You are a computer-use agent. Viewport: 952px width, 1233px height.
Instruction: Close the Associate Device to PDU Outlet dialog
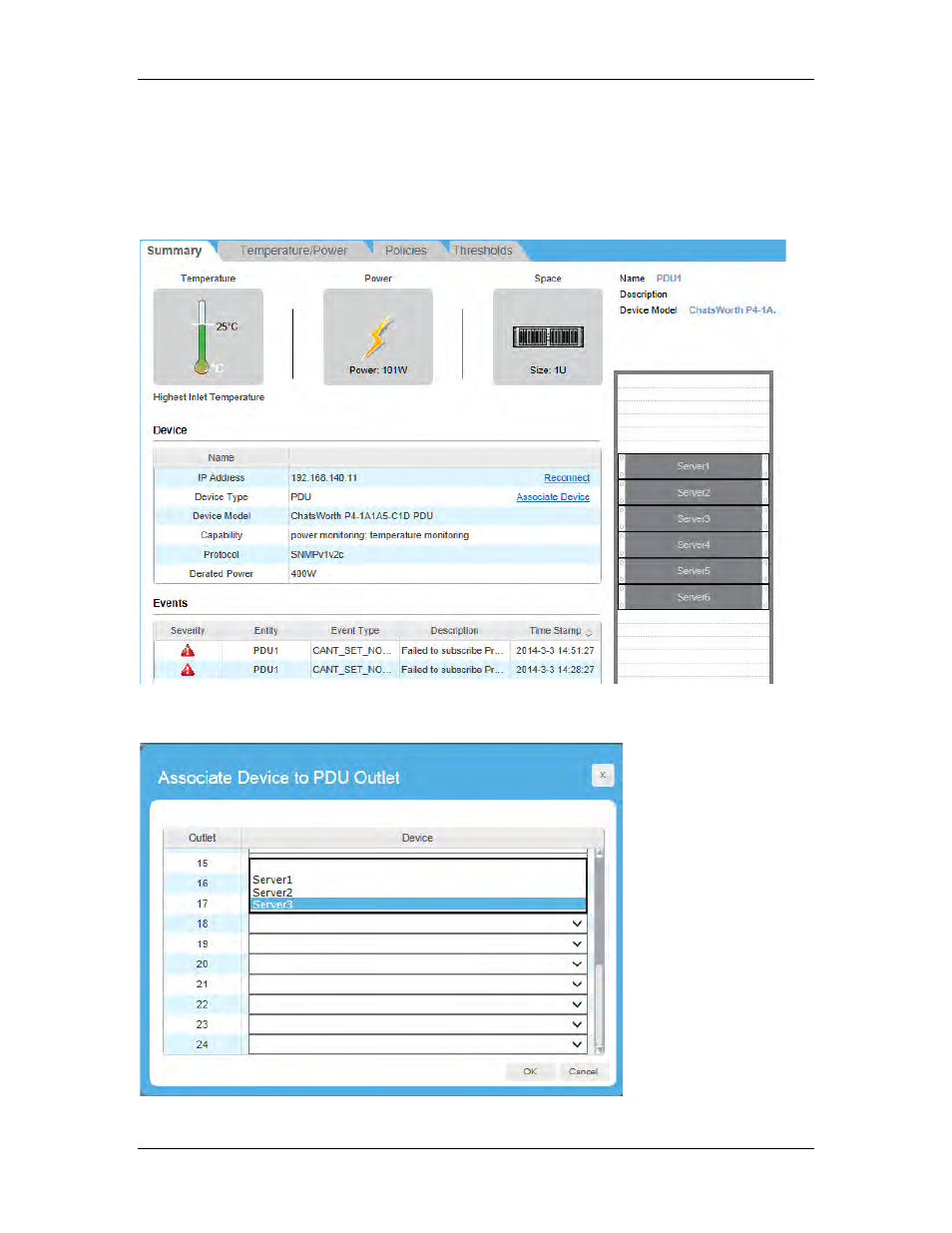click(x=603, y=775)
